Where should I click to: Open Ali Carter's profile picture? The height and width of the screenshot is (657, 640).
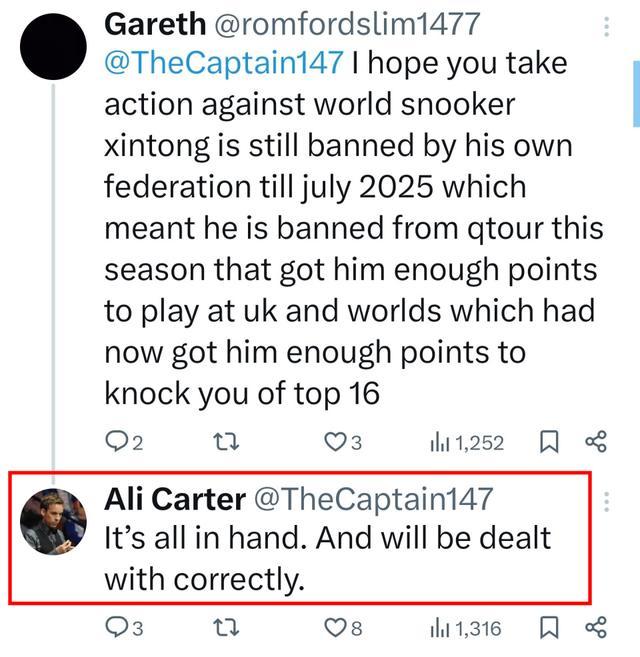click(53, 520)
